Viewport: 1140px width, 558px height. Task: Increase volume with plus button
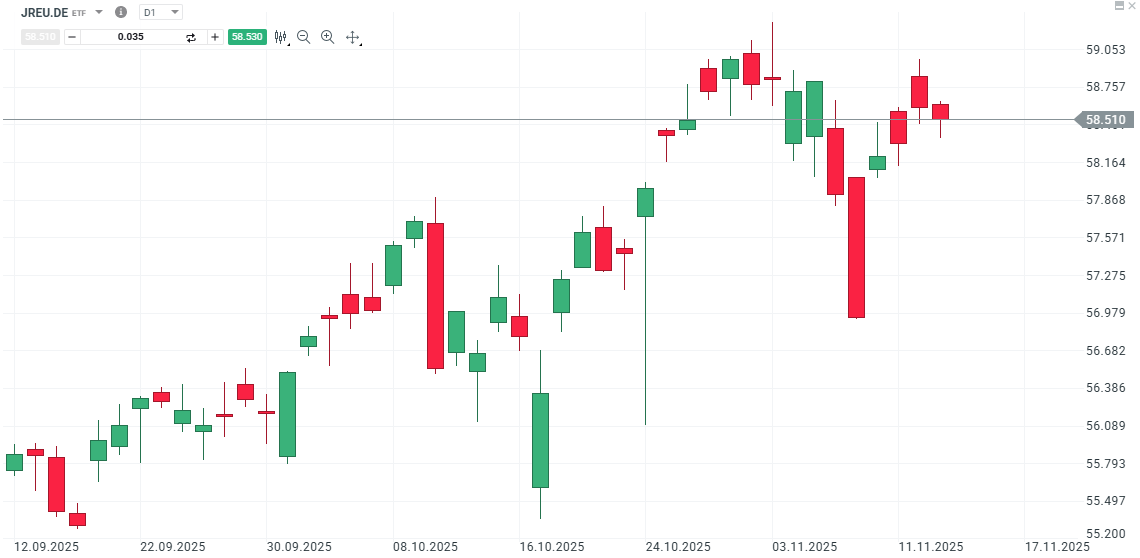point(214,37)
